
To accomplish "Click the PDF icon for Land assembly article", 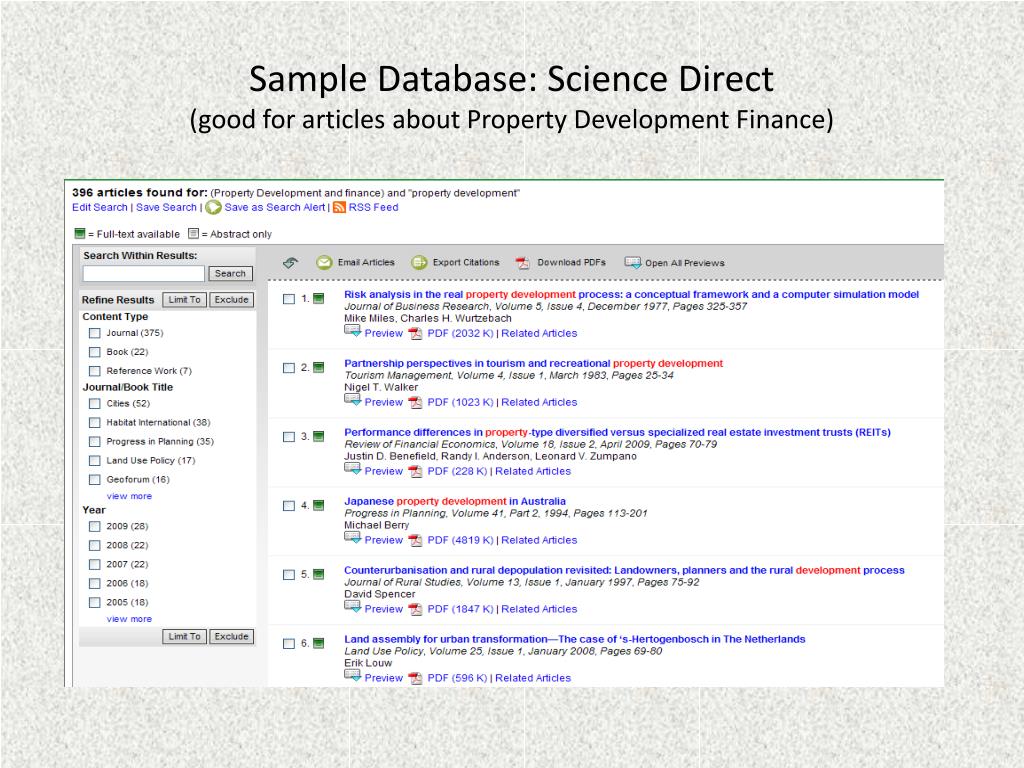I will point(415,679).
